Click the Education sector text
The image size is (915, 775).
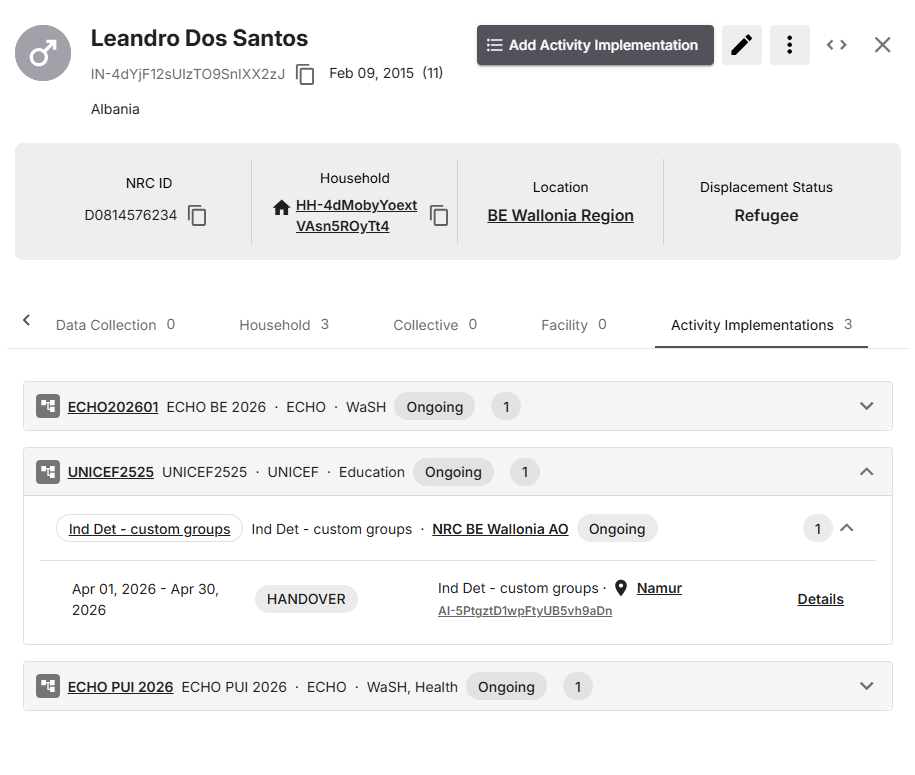372,472
